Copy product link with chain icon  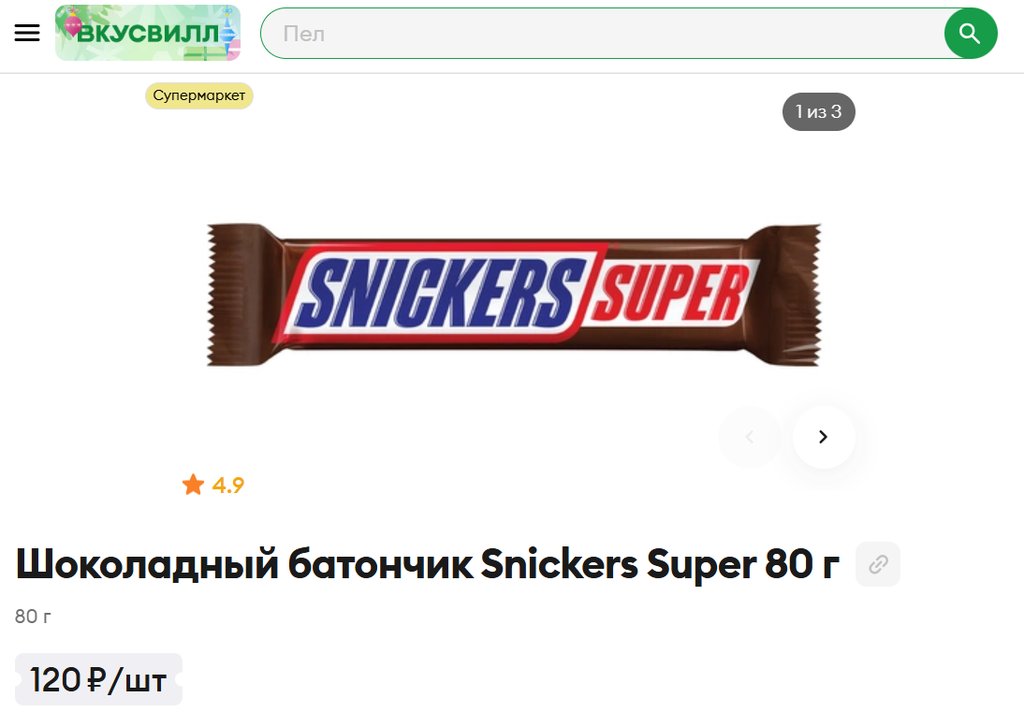click(878, 564)
